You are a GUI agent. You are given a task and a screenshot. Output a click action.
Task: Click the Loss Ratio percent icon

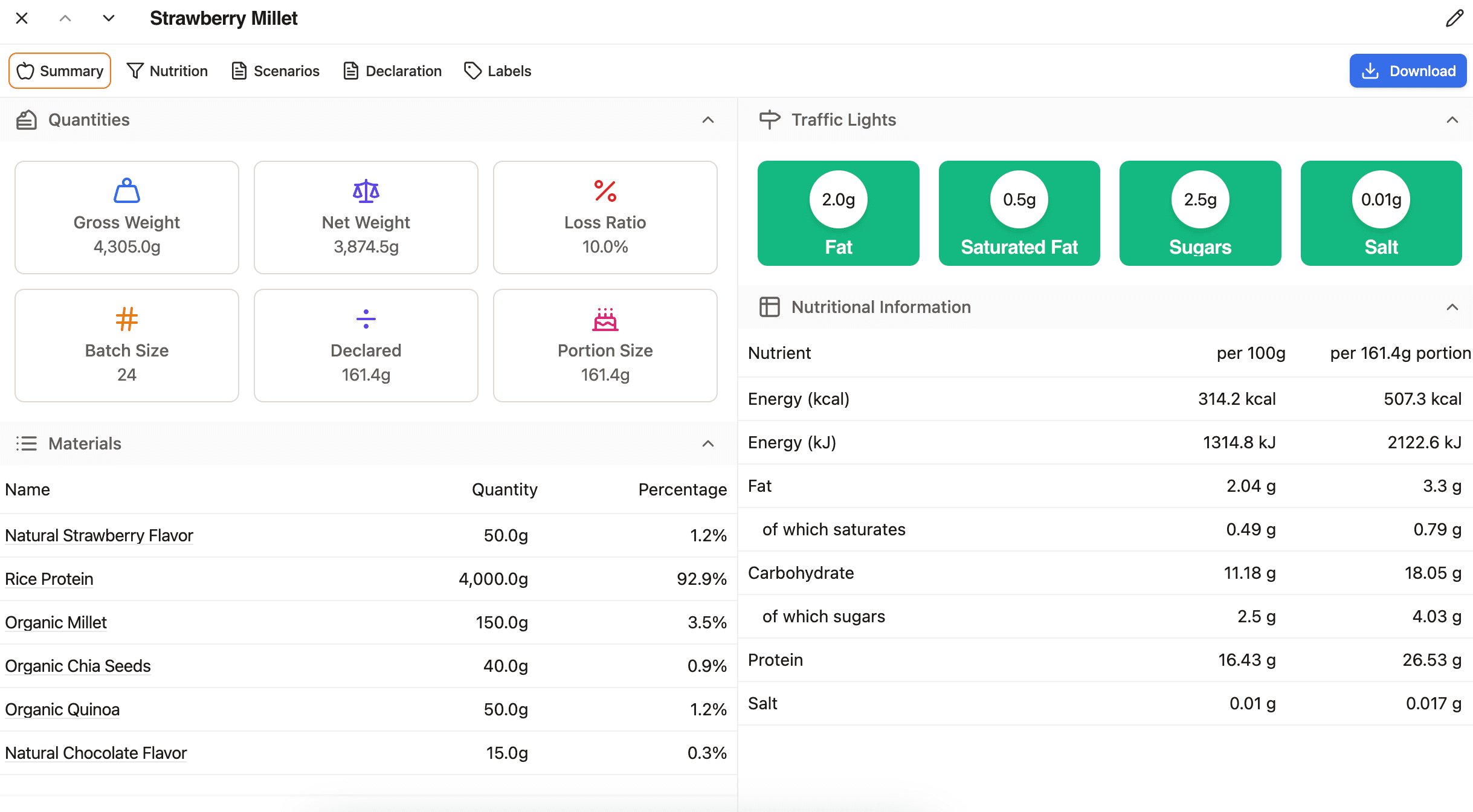pos(605,192)
